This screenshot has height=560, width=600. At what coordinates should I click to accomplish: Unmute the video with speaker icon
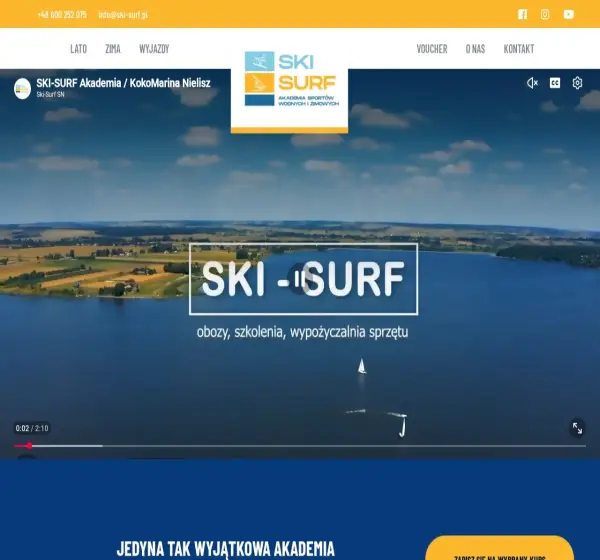532,83
